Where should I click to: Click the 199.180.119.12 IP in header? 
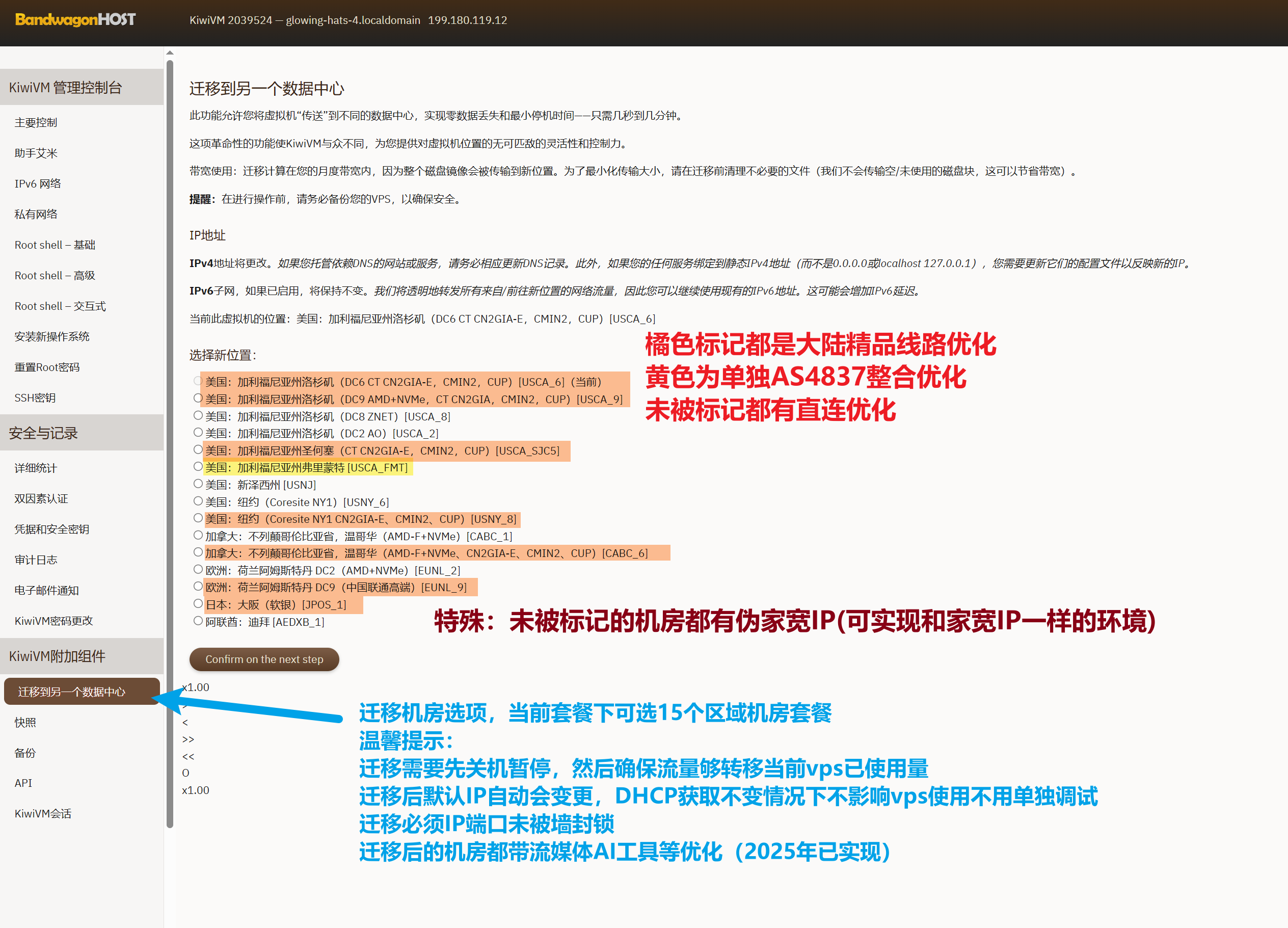coord(467,20)
